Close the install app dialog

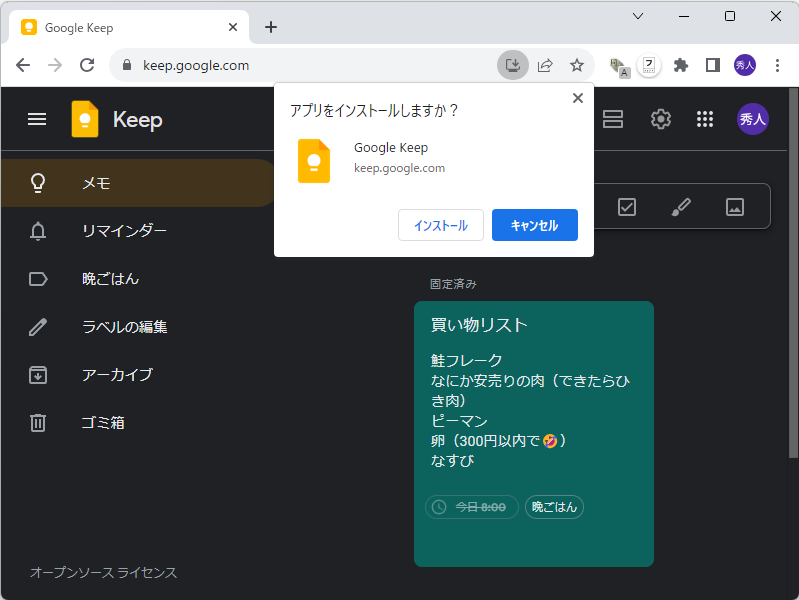pyautogui.click(x=577, y=98)
